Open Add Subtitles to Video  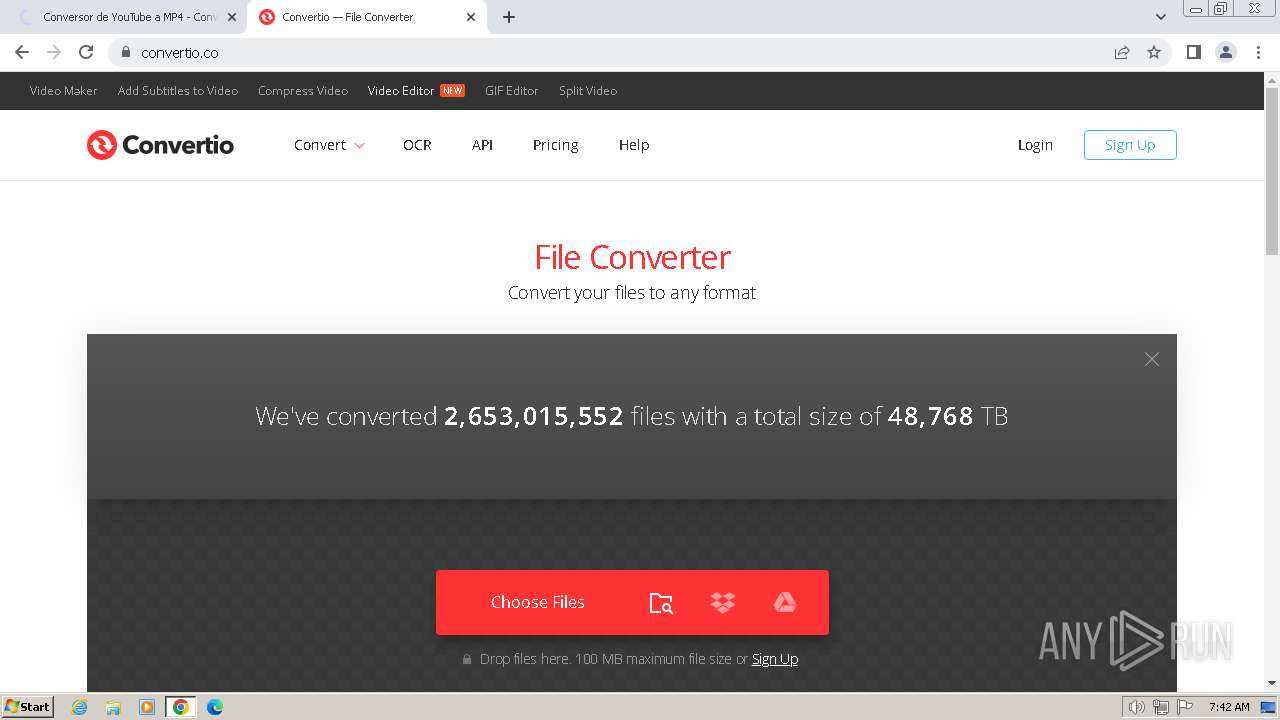pos(178,90)
